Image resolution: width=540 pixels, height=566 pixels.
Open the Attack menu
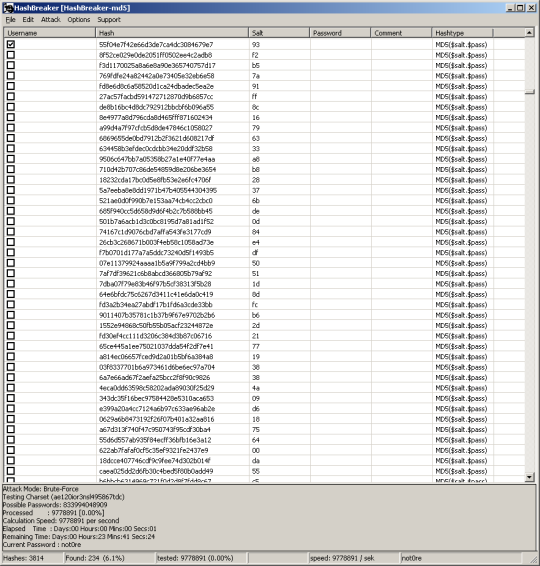[x=51, y=19]
